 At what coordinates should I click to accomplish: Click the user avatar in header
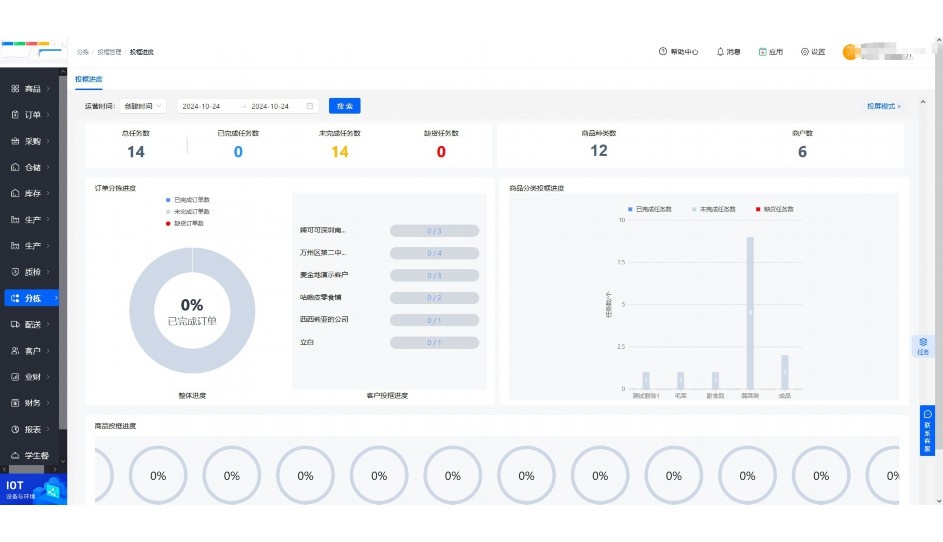pos(852,52)
